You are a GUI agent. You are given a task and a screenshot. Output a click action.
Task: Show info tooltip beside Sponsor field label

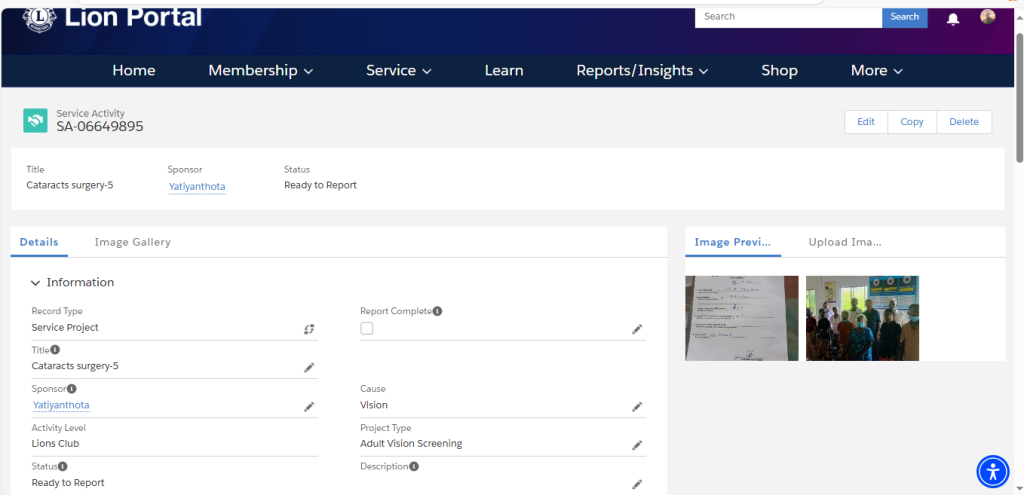(x=72, y=389)
